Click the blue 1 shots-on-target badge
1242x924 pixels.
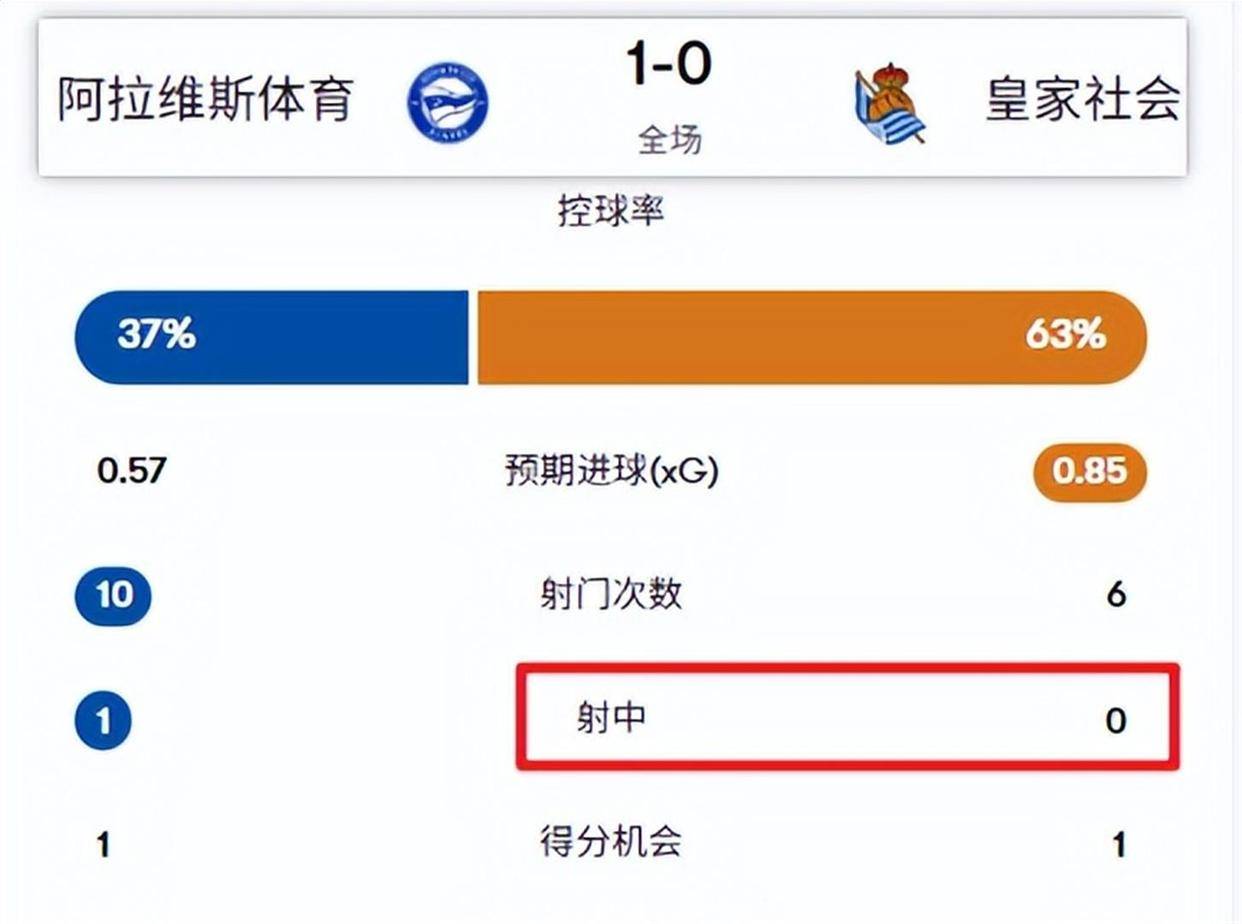103,720
